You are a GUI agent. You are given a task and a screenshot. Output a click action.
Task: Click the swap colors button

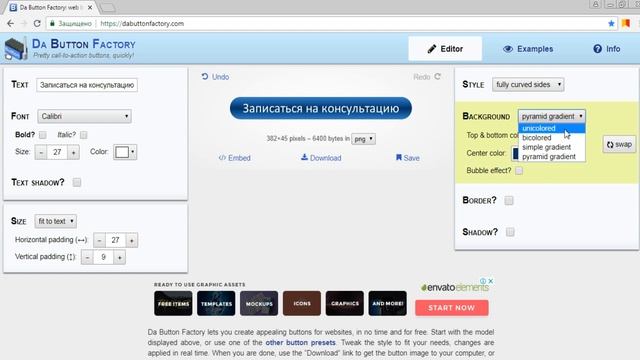[619, 144]
